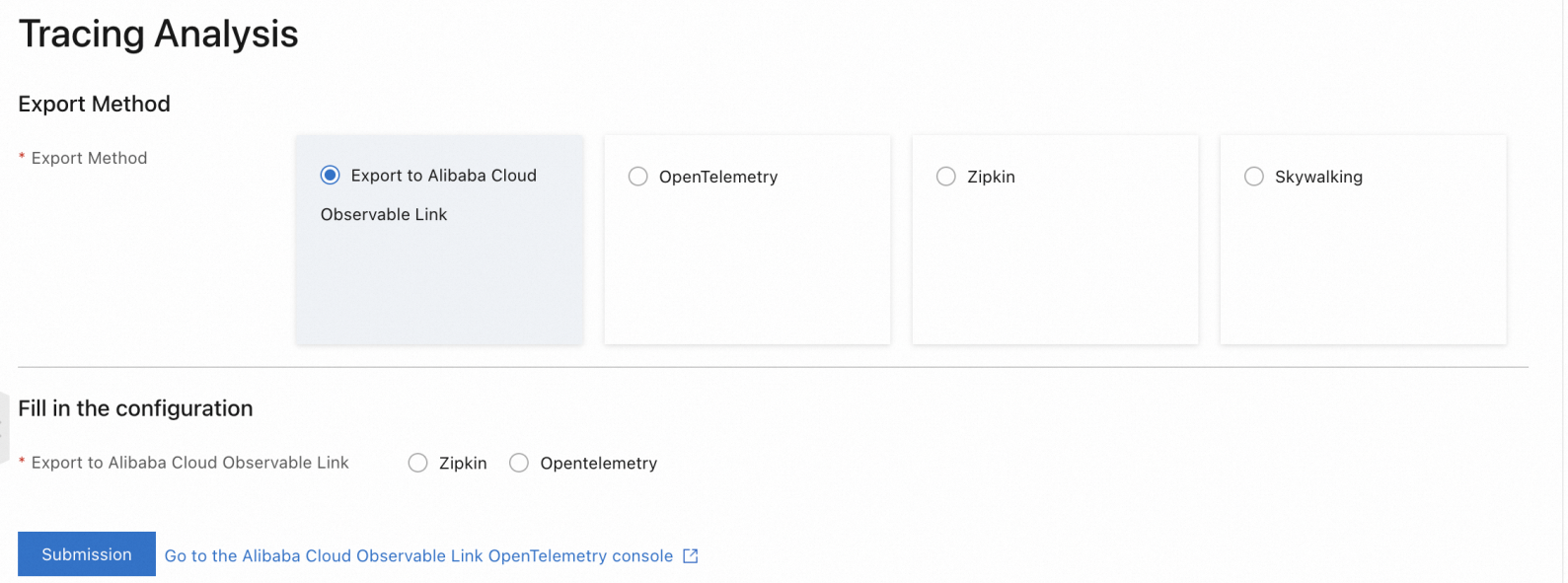Click the Zipkin label in export method cards
1568x583 pixels.
pos(991,178)
